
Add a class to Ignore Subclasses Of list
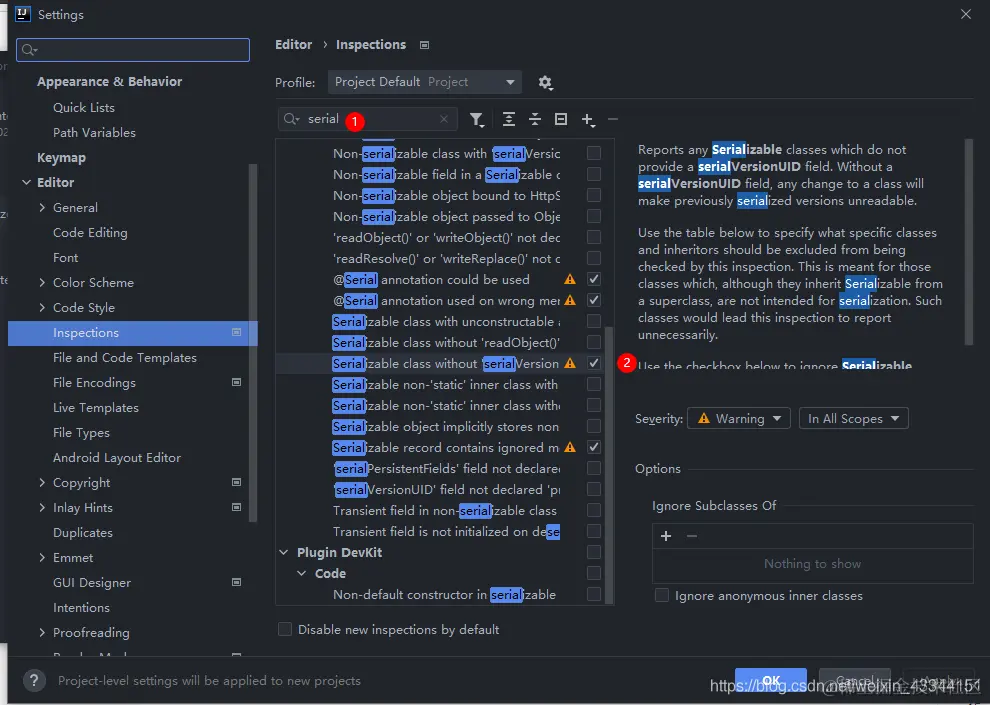665,536
